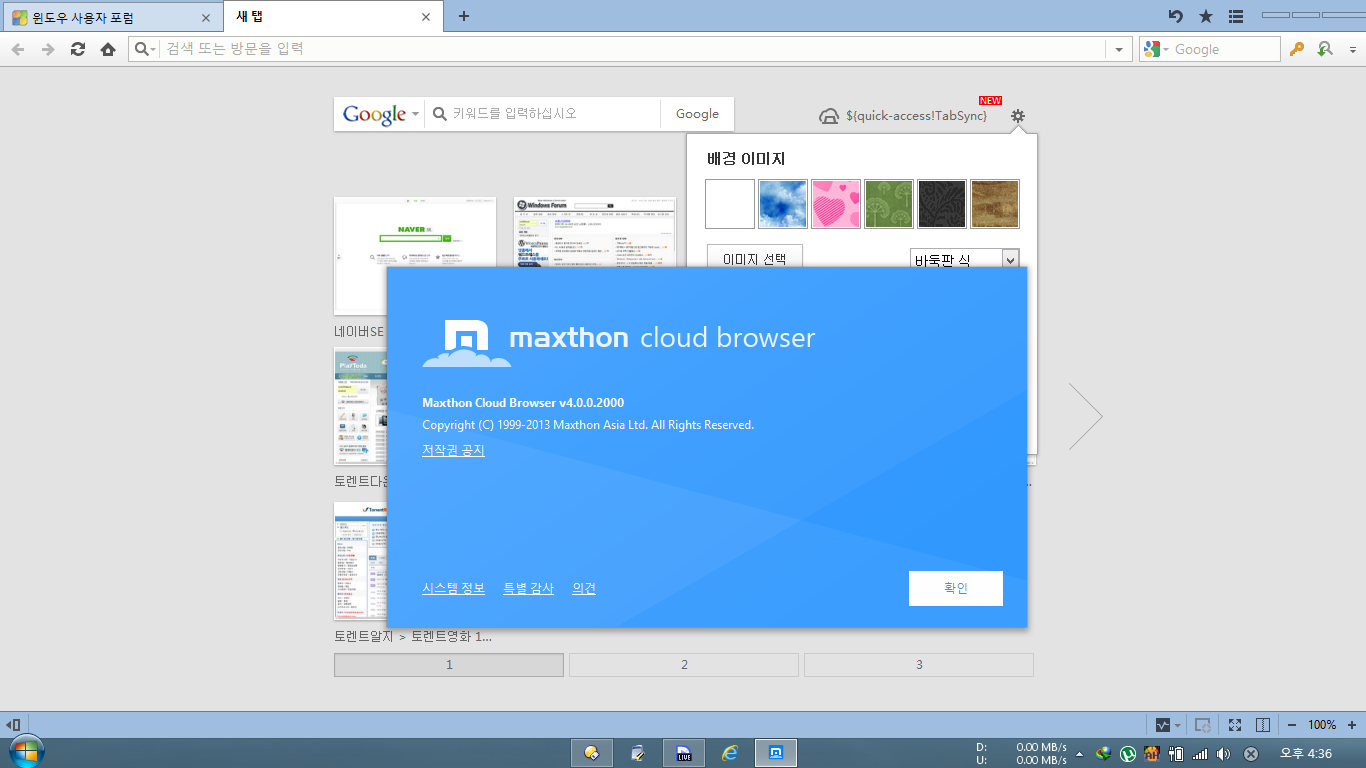Open favorites star icon
This screenshot has width=1366, height=768.
1206,16
